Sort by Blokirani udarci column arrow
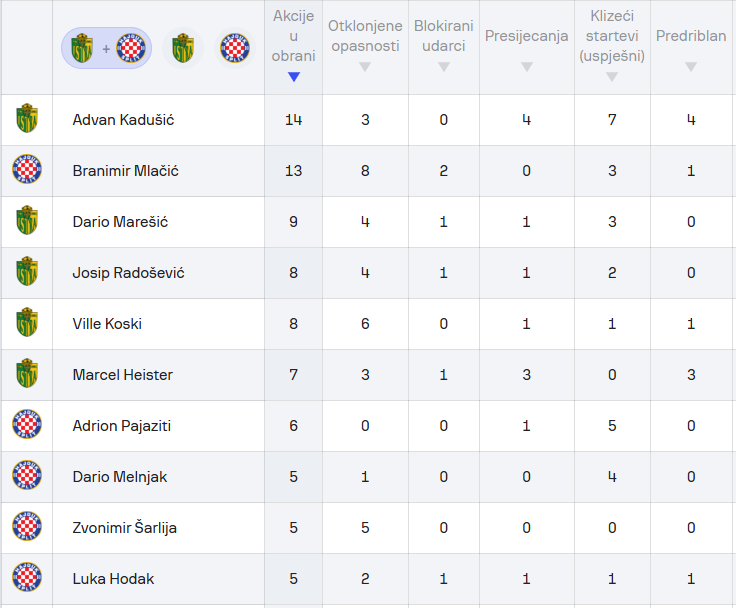 coord(443,67)
